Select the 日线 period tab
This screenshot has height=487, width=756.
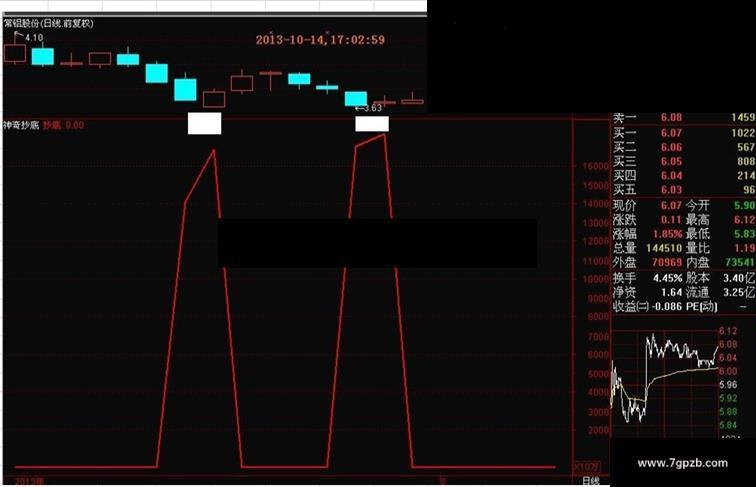pyautogui.click(x=591, y=481)
